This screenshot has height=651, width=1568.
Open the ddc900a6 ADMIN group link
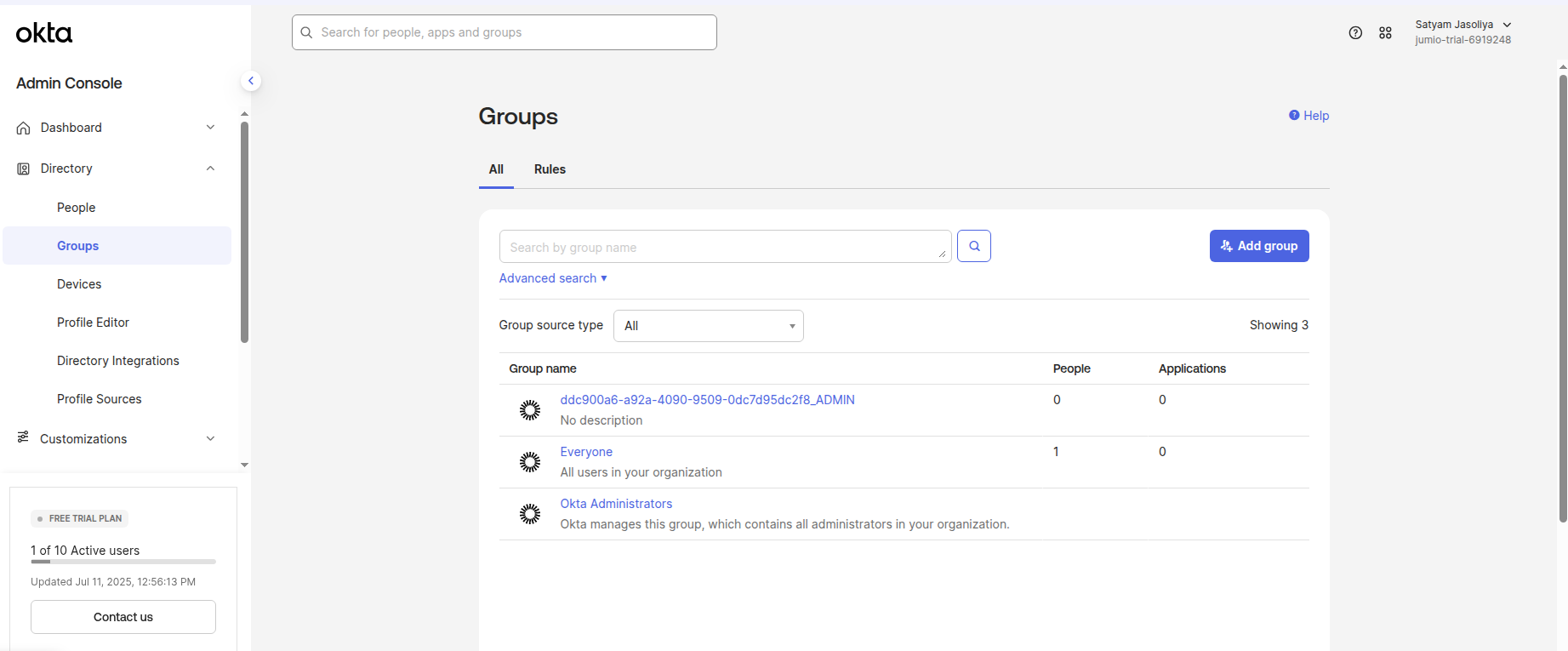(x=707, y=400)
